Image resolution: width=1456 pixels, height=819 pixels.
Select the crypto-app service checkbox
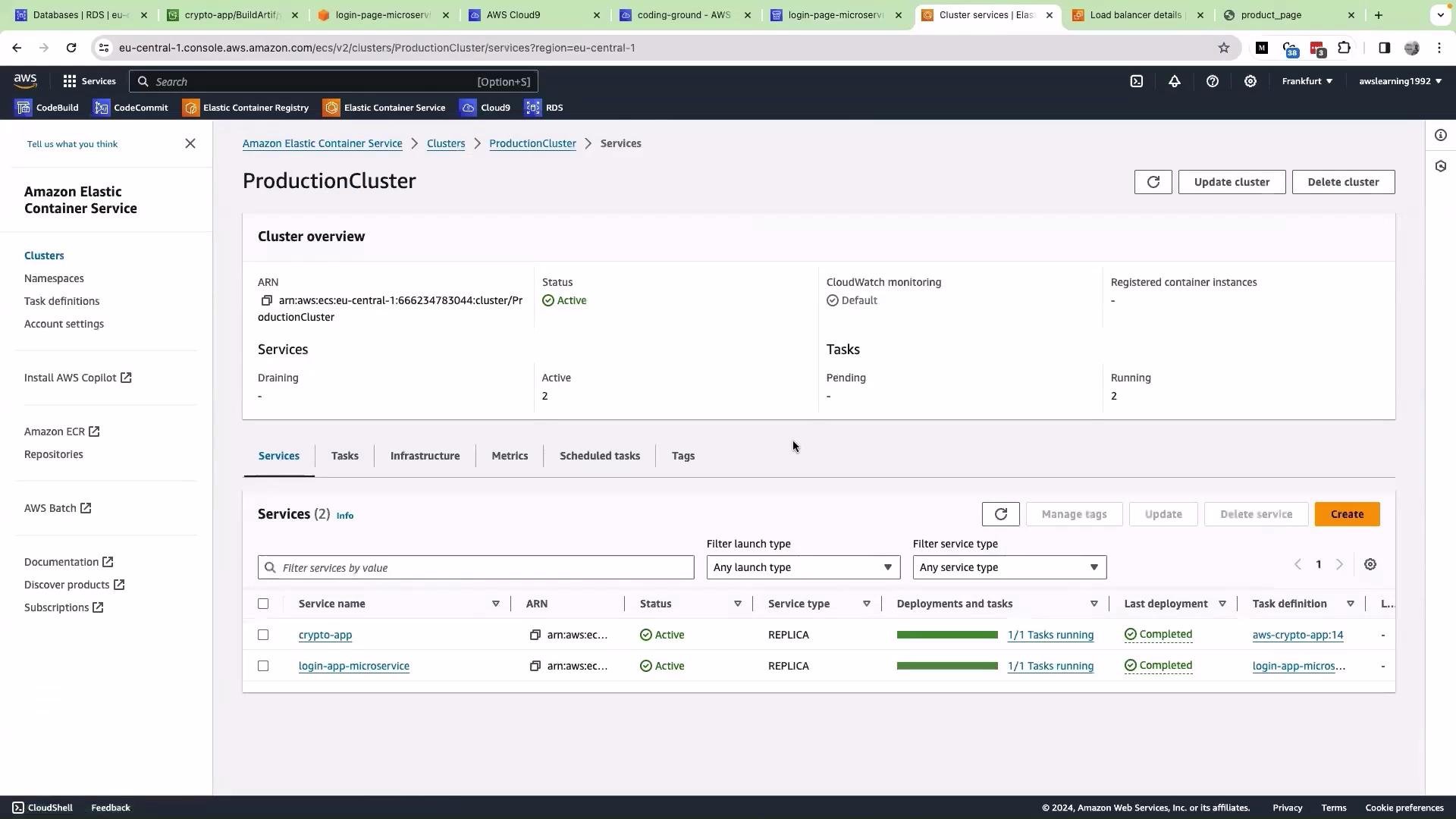(263, 635)
